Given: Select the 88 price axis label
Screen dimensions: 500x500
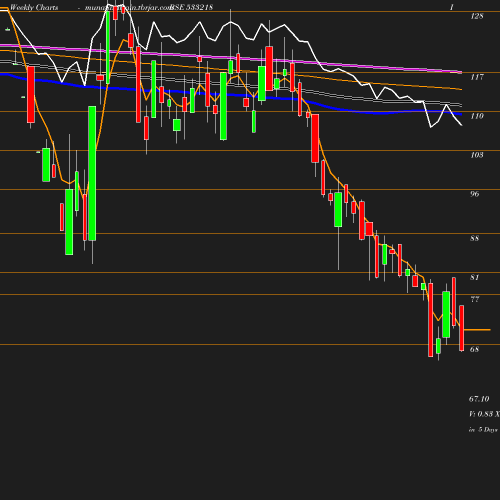Looking at the screenshot, I should [x=475, y=238].
